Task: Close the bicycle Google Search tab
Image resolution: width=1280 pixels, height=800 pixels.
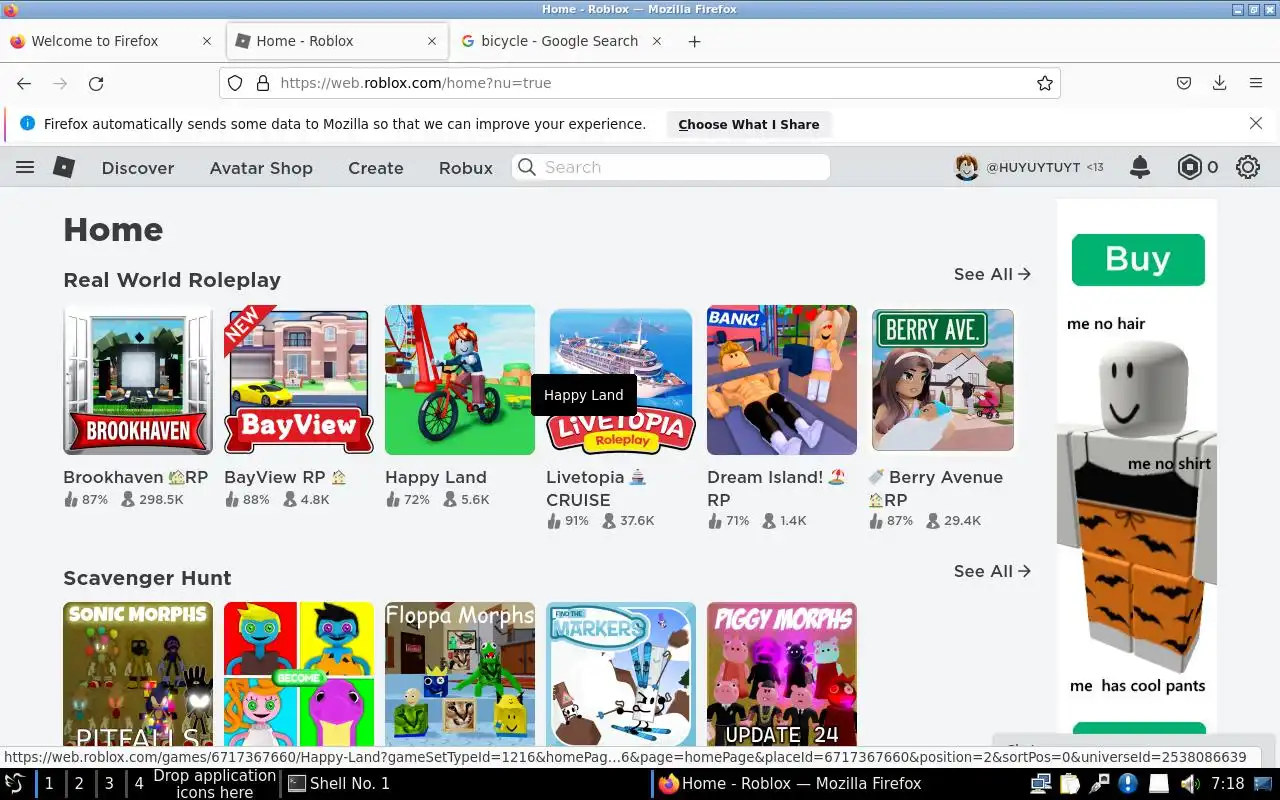Action: click(x=657, y=41)
